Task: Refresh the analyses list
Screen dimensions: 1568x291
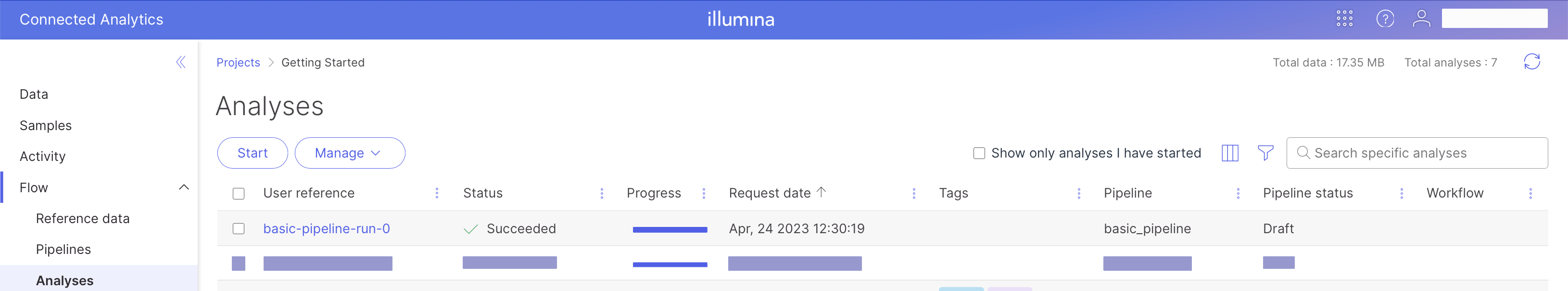Action: pos(1531,62)
